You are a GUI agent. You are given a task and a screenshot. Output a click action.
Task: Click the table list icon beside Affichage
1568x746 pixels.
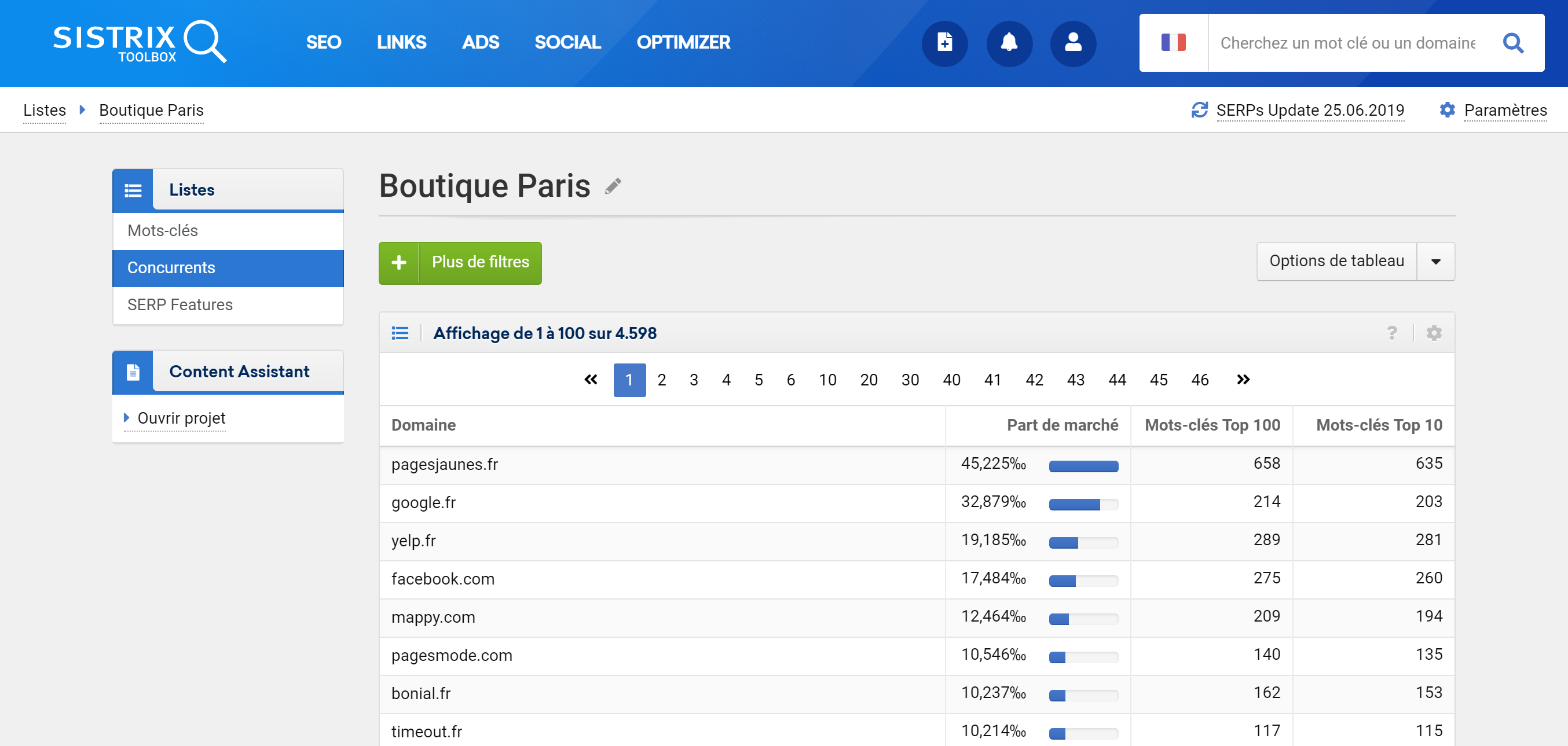(x=400, y=333)
